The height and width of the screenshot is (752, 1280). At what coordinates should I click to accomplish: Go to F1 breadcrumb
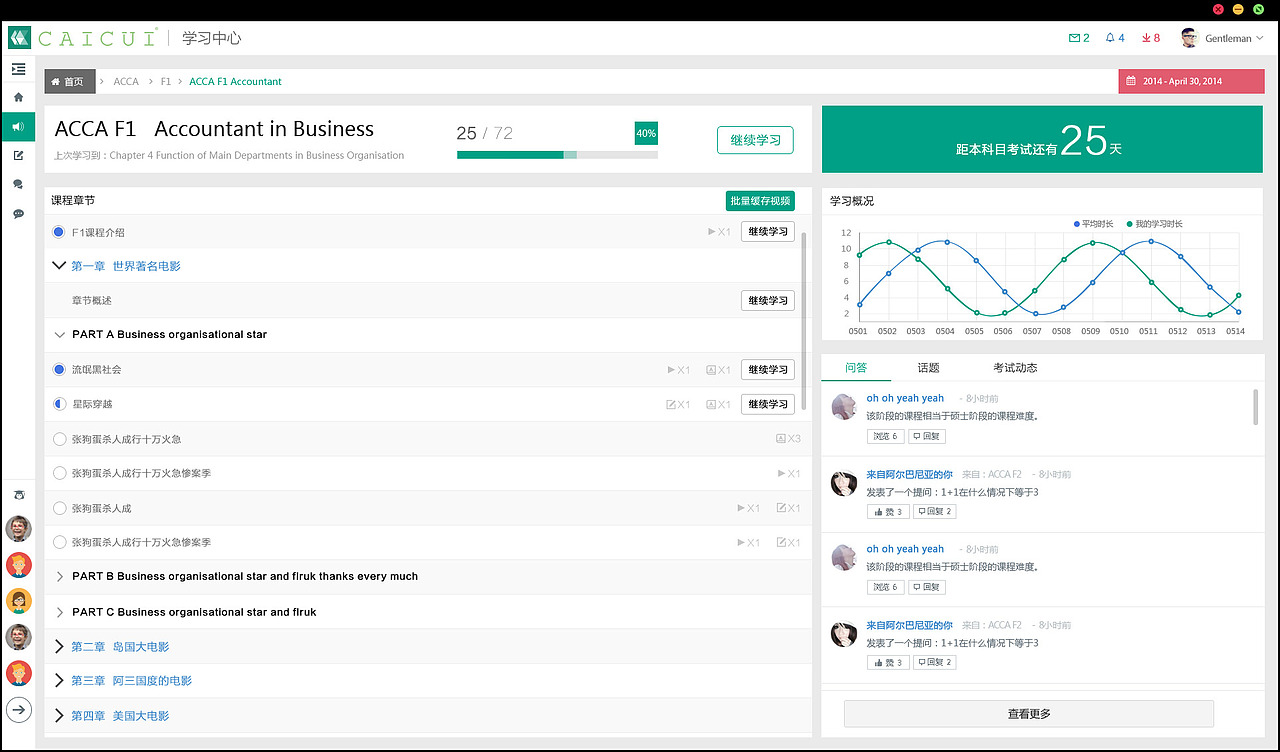[166, 82]
